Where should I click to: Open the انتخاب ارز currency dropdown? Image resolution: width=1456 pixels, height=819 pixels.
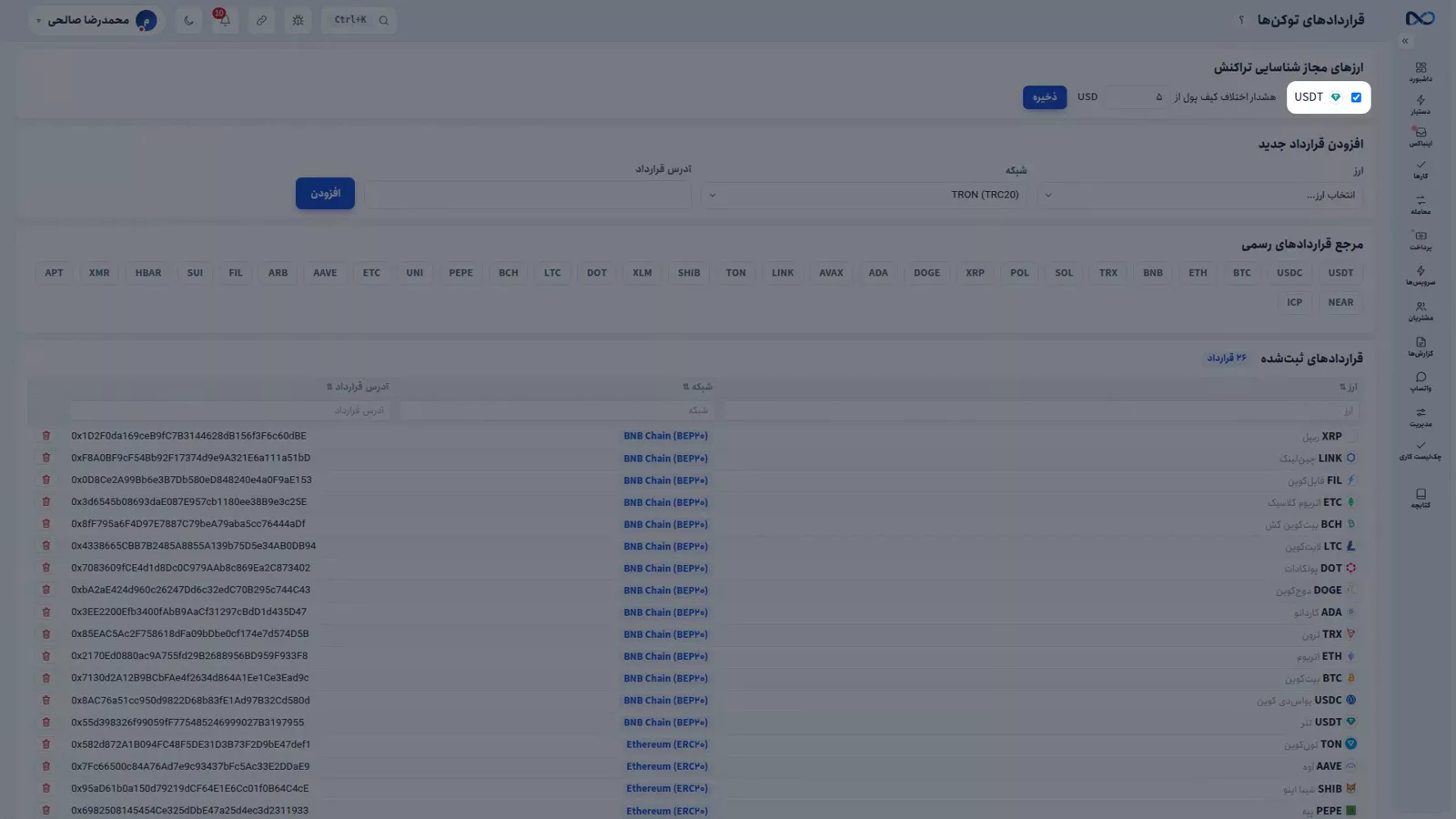tap(1200, 195)
